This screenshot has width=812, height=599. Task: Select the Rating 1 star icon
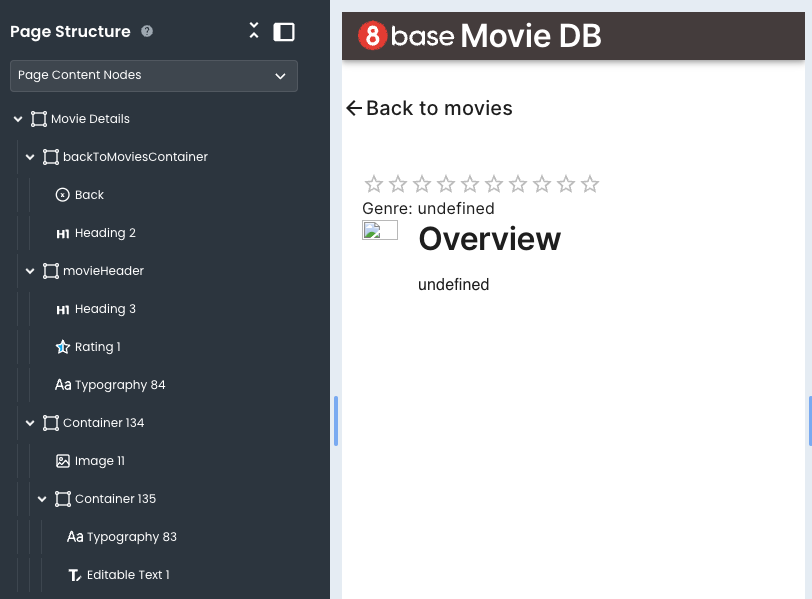pos(63,347)
